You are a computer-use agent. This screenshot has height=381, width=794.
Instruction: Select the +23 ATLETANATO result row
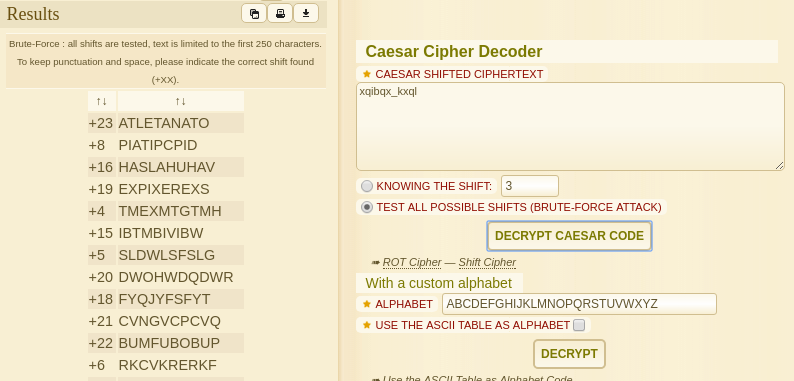(166, 123)
